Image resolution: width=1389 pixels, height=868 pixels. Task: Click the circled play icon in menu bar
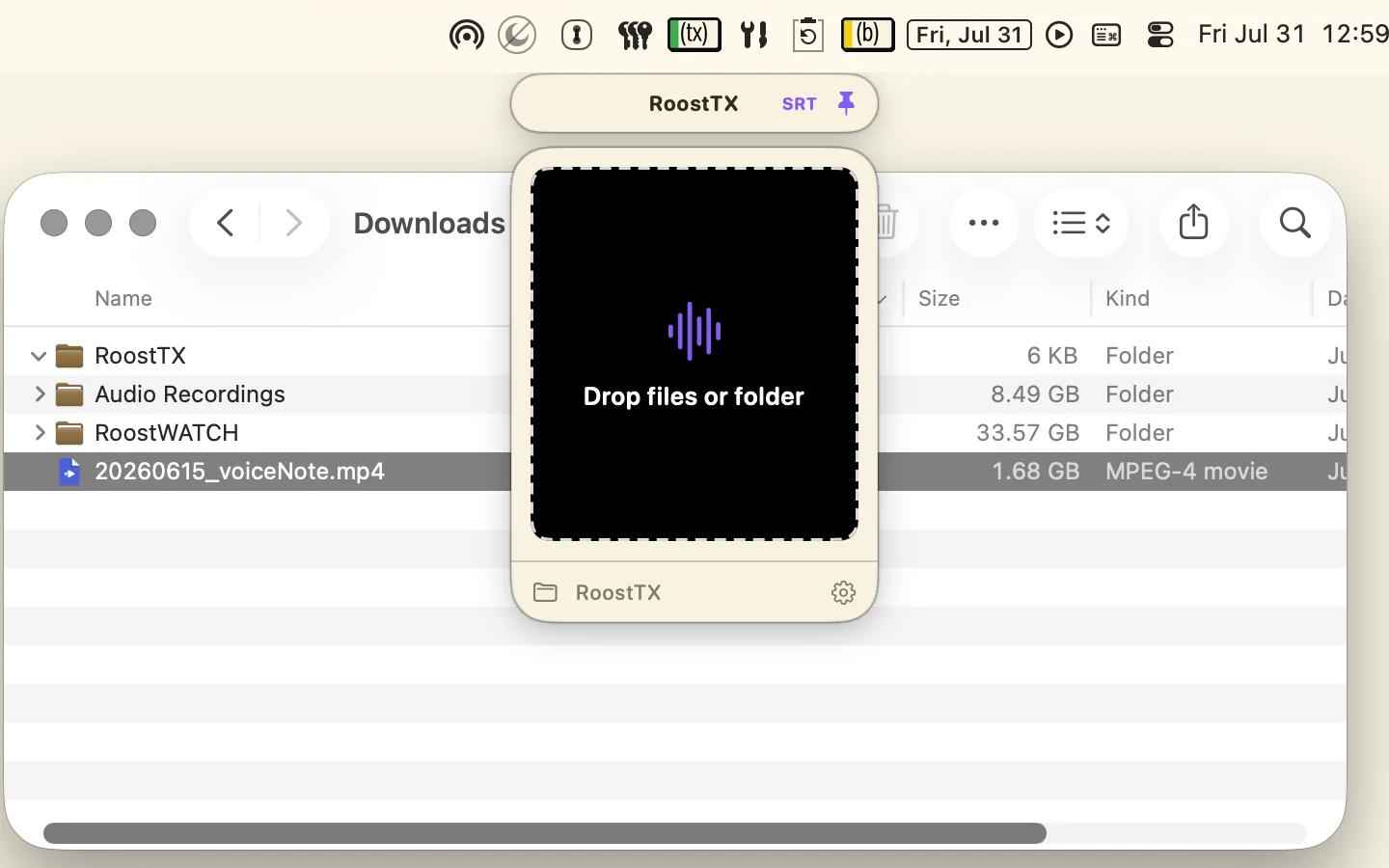tap(1059, 36)
